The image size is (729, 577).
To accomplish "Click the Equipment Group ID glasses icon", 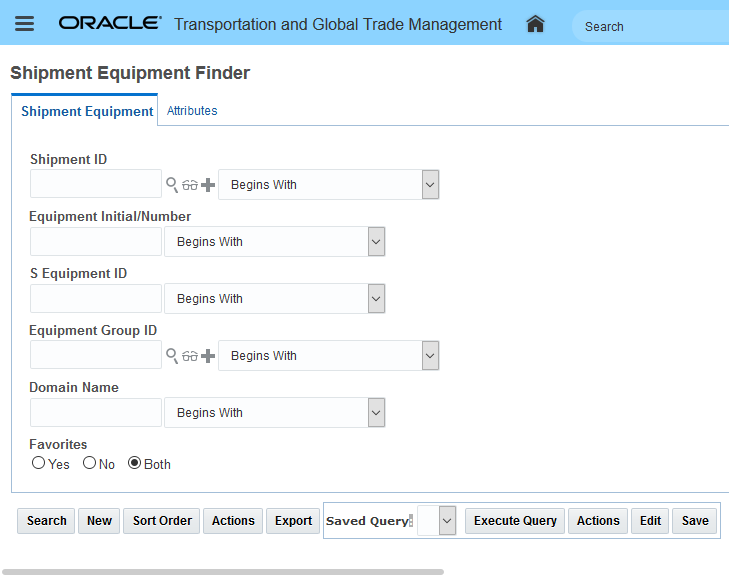I will (190, 356).
